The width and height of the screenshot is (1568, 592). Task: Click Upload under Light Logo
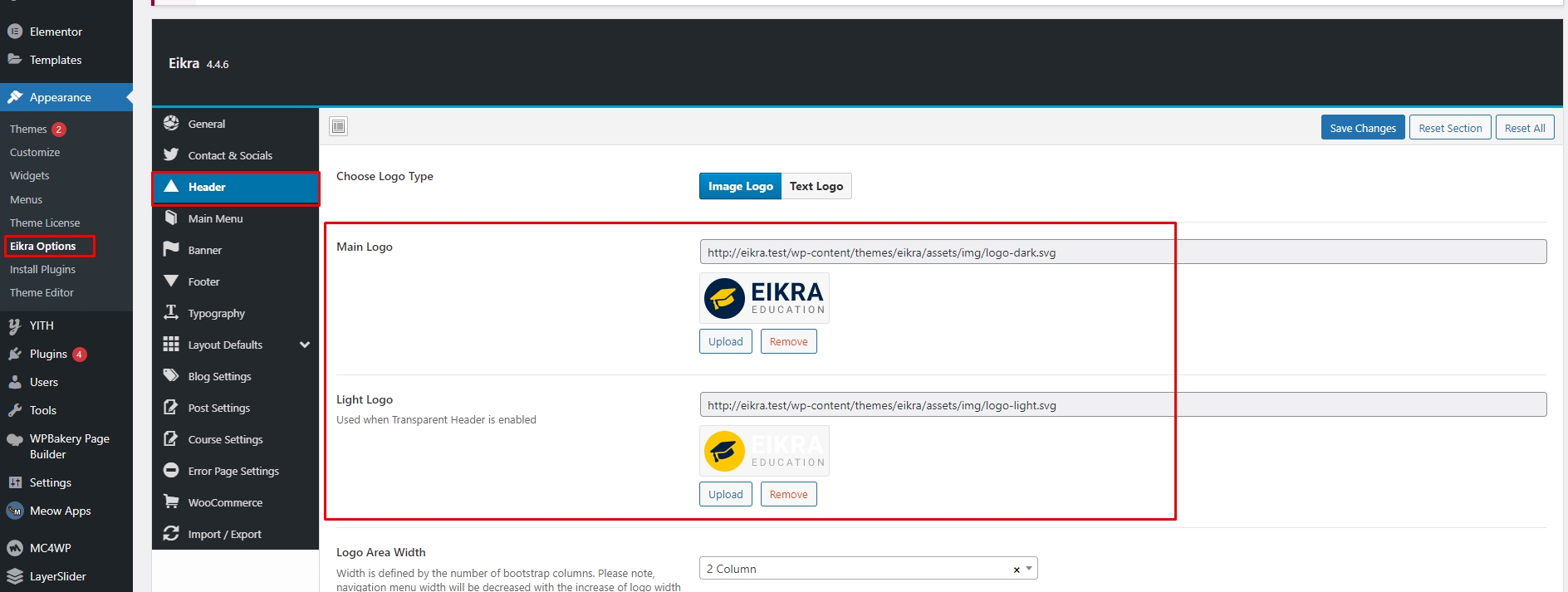(726, 494)
